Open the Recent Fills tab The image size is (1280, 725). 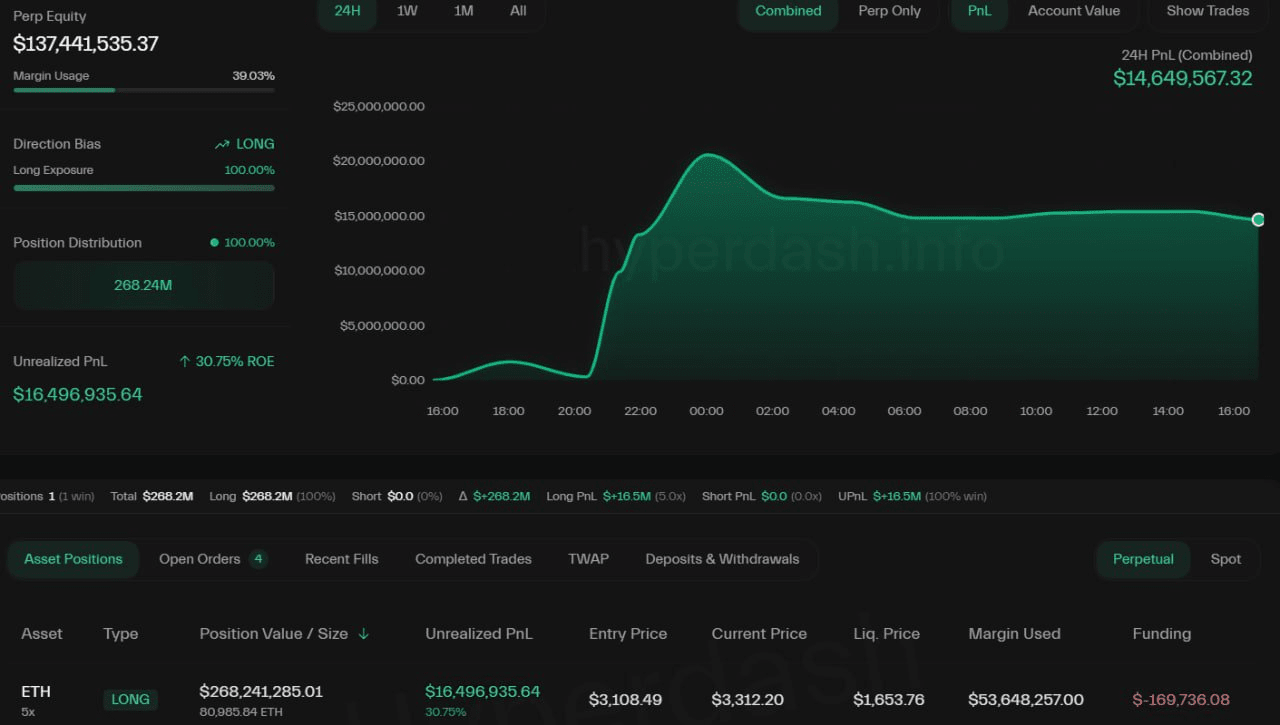coord(342,559)
